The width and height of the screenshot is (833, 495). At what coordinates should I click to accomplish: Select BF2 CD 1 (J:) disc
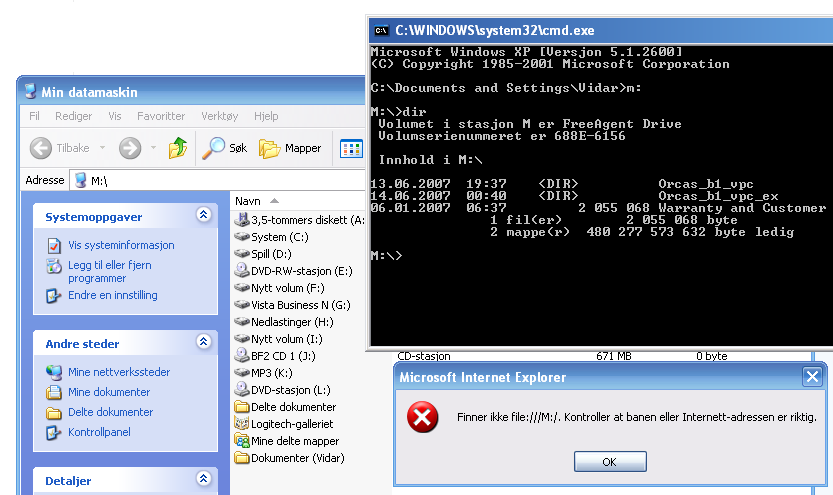pos(275,356)
